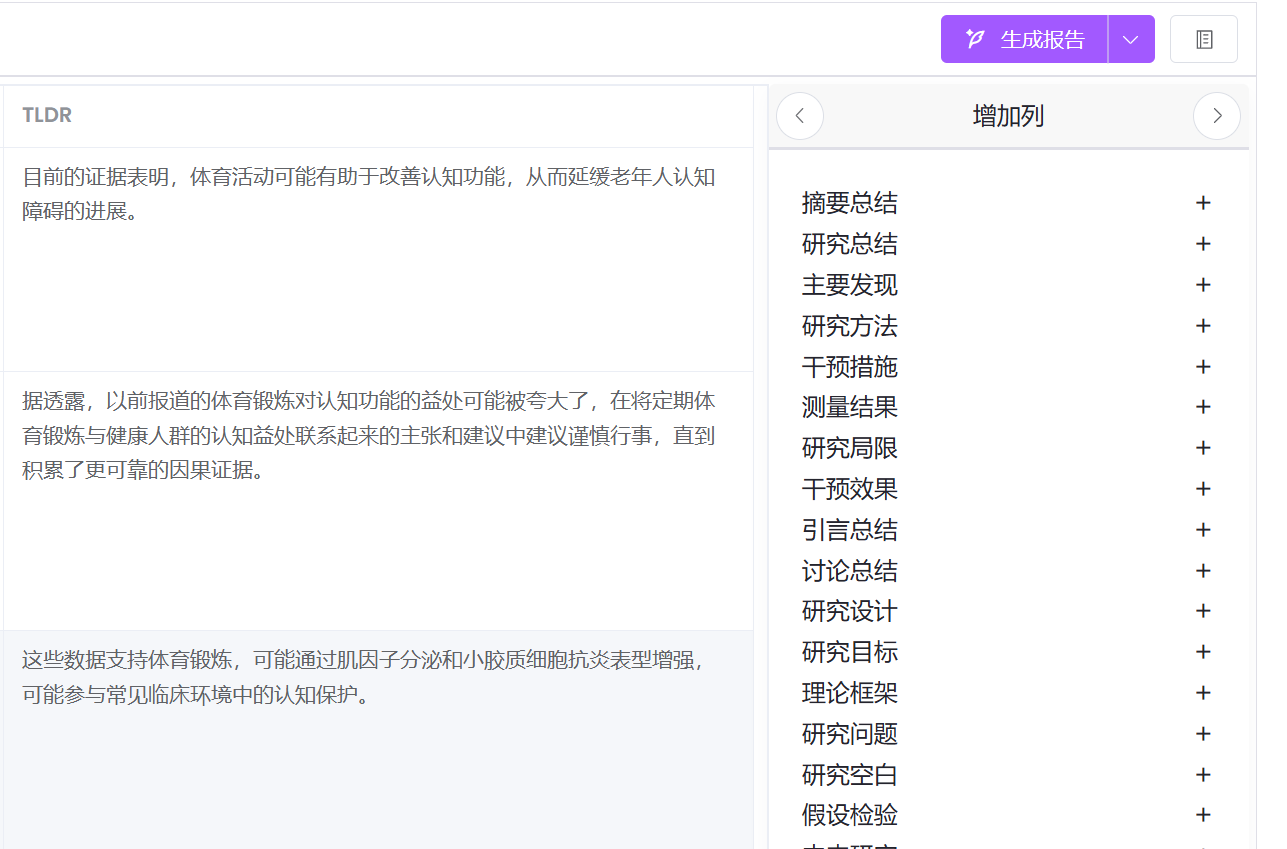1287x849 pixels.
Task: Add the 干预措施 column using plus
Action: 1203,367
